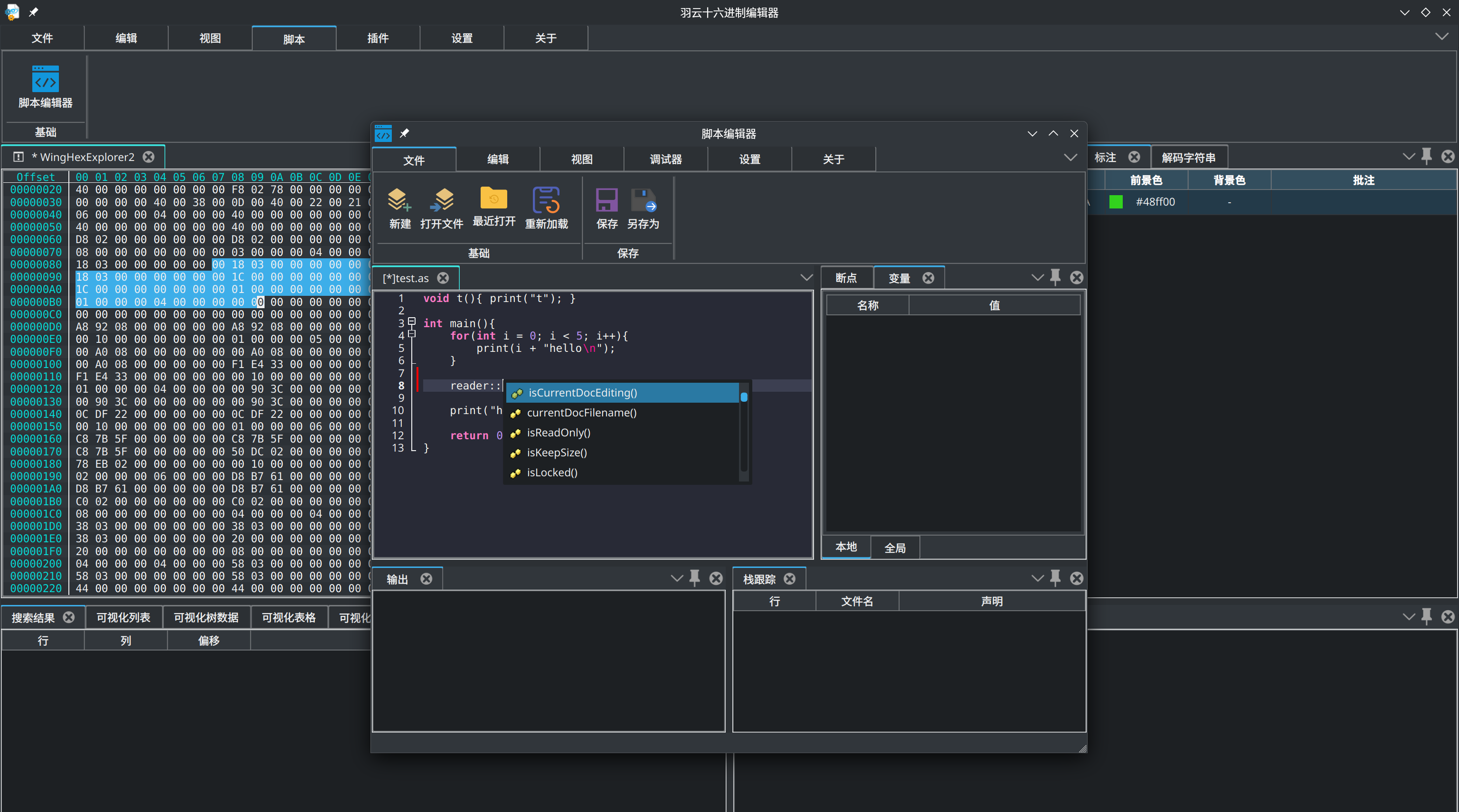Click the pin icon in the main title bar
Image resolution: width=1459 pixels, height=812 pixels.
coord(33,12)
